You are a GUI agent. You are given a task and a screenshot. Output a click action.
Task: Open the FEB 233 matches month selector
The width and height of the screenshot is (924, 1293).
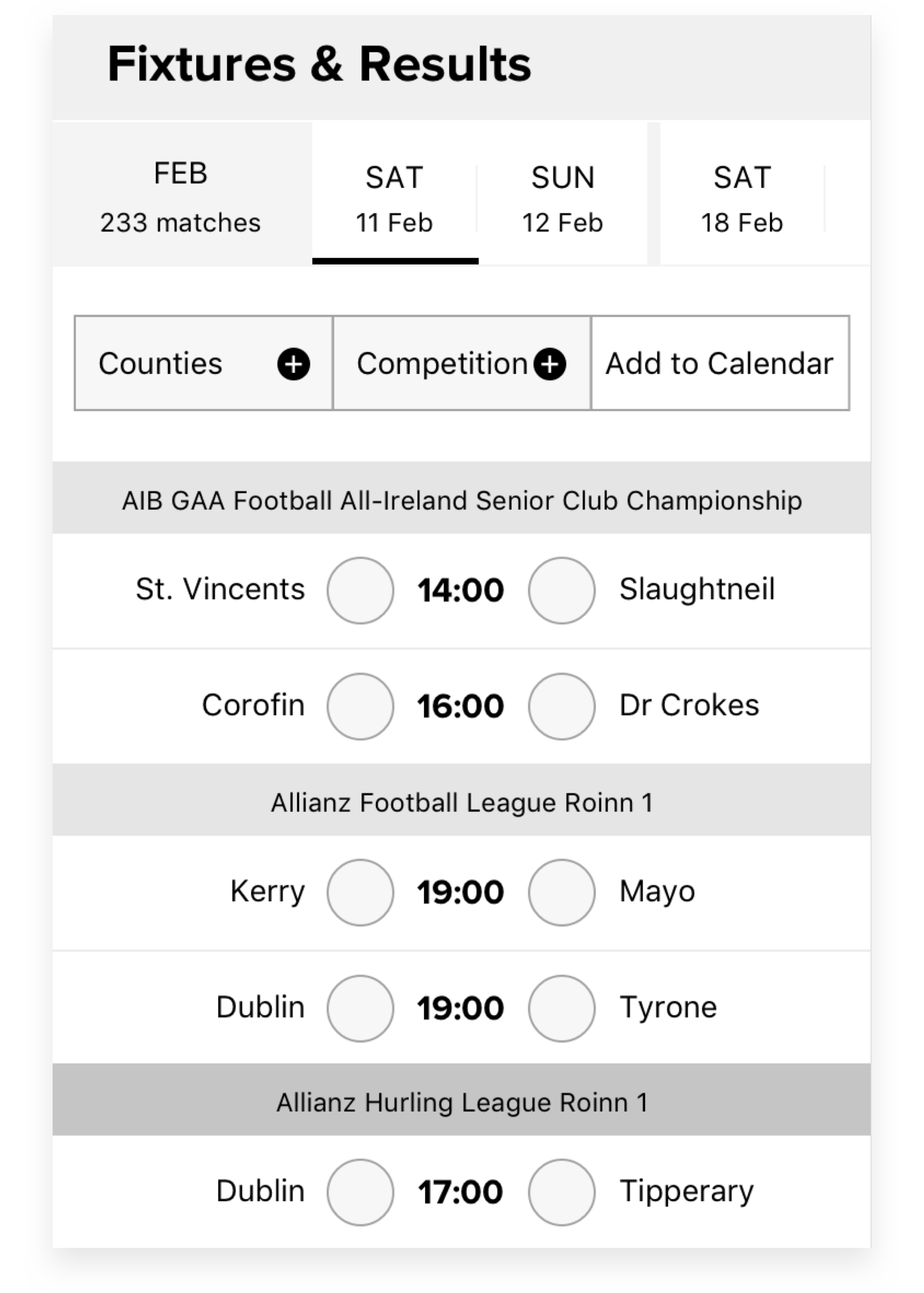[x=181, y=196]
